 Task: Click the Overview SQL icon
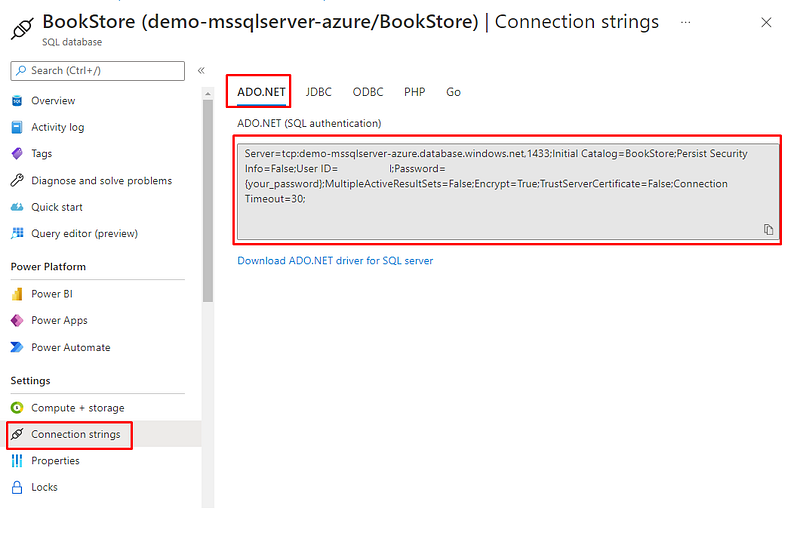pos(17,100)
